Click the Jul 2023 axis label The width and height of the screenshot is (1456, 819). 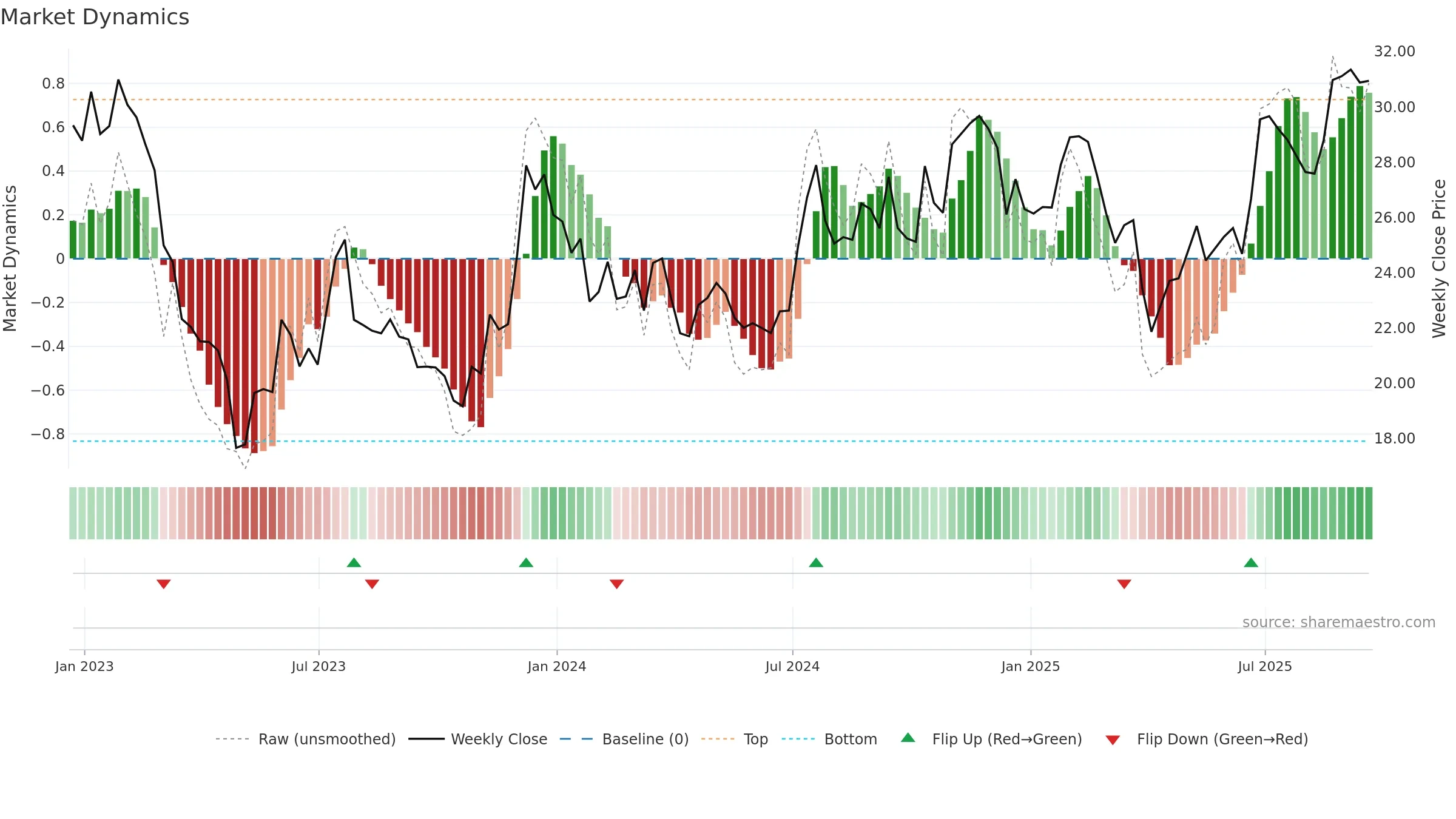click(318, 666)
